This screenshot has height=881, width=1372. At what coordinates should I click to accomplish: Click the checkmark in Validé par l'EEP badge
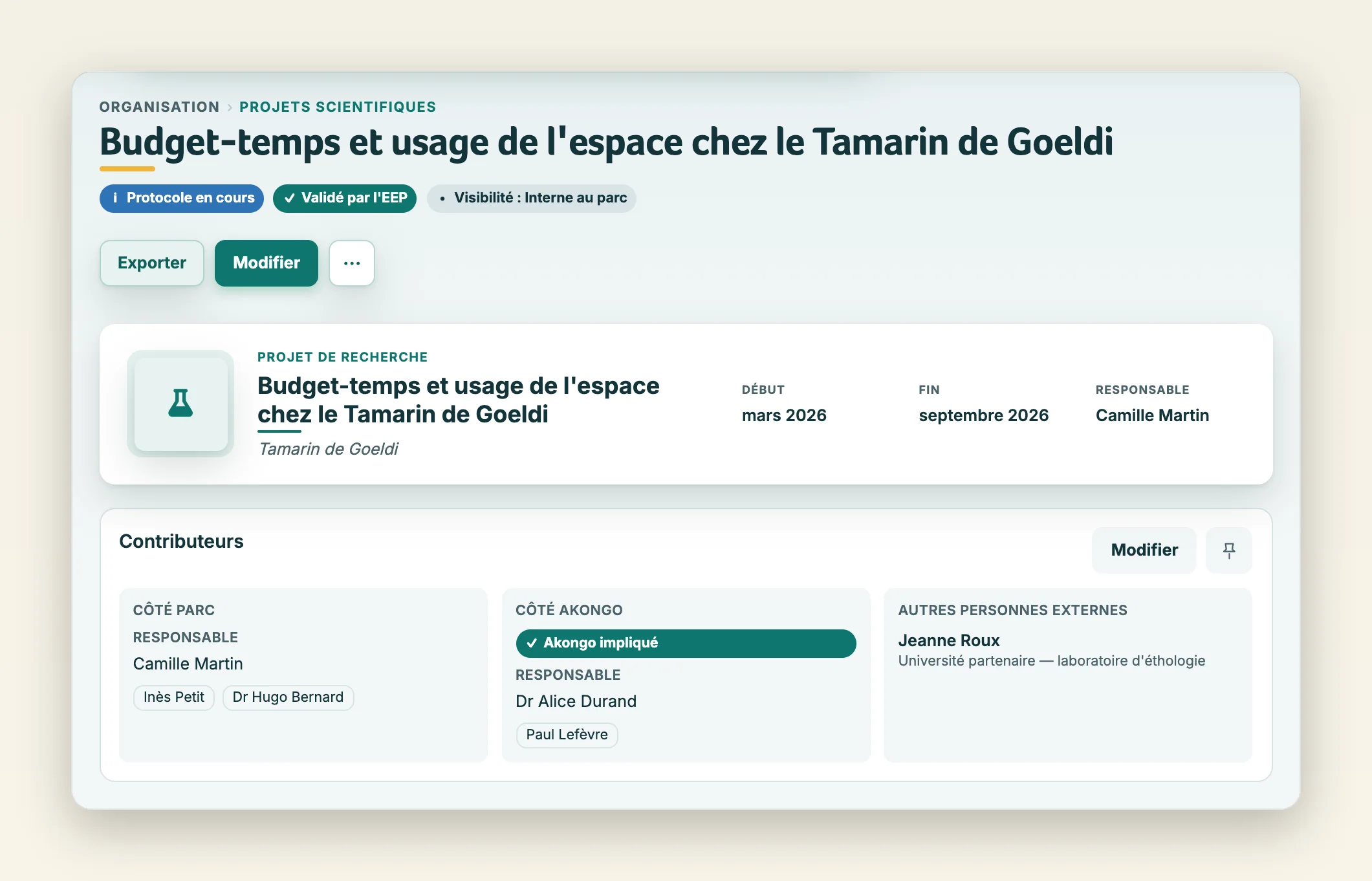point(290,198)
